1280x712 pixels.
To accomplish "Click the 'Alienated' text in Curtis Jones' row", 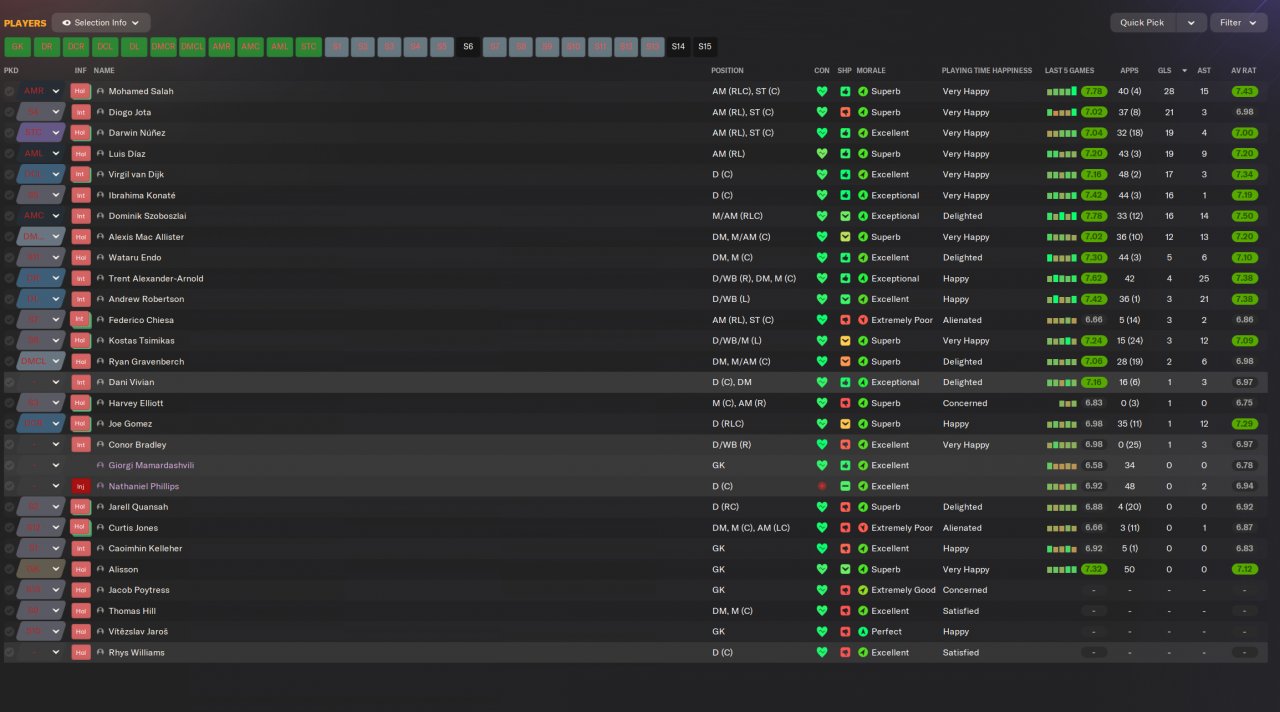I will [x=962, y=528].
